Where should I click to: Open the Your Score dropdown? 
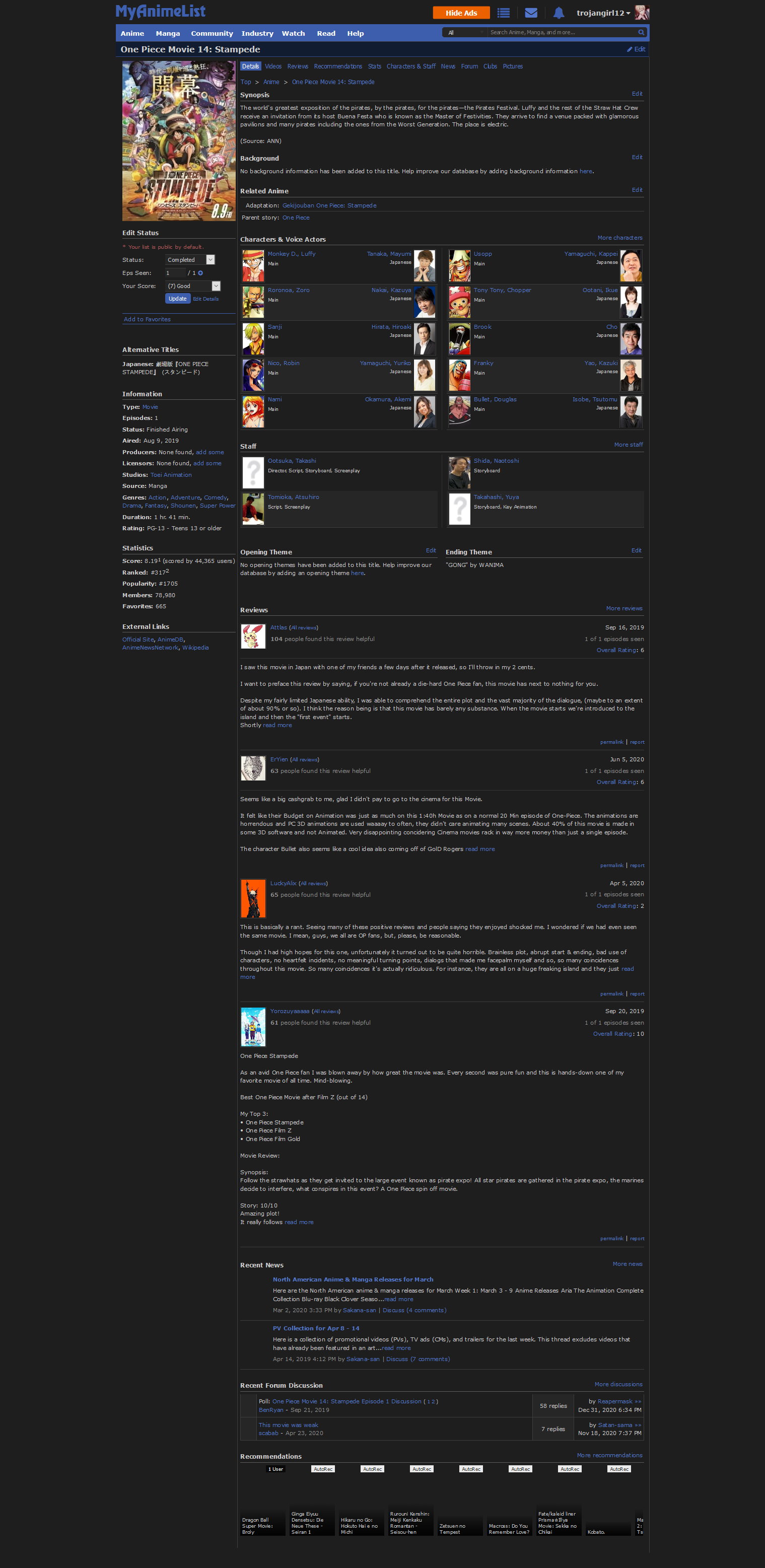(x=192, y=286)
